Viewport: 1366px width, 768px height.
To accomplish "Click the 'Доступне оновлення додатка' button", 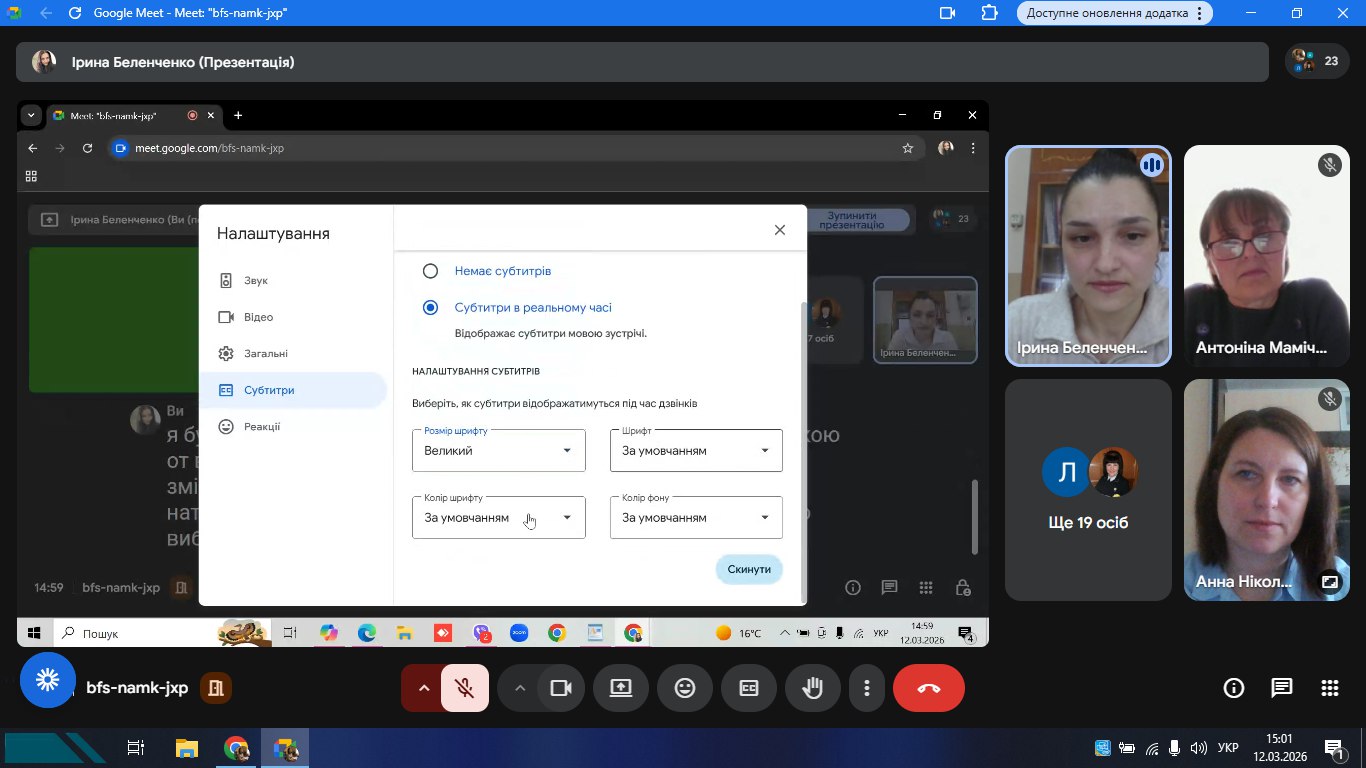I will [x=1114, y=13].
